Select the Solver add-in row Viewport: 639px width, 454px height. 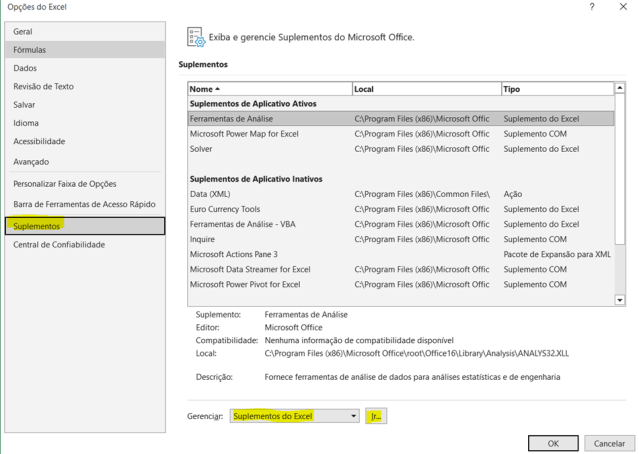pyautogui.click(x=201, y=149)
